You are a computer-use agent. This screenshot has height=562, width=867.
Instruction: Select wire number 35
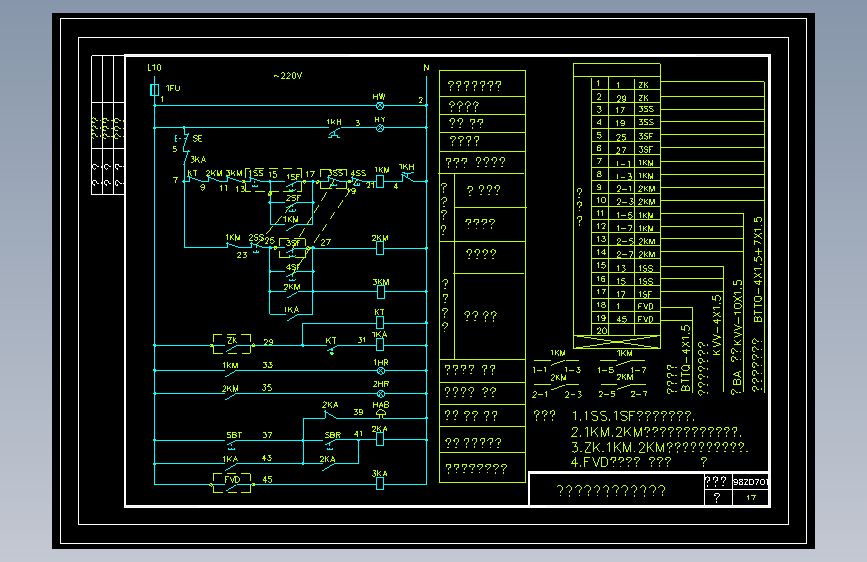point(267,388)
